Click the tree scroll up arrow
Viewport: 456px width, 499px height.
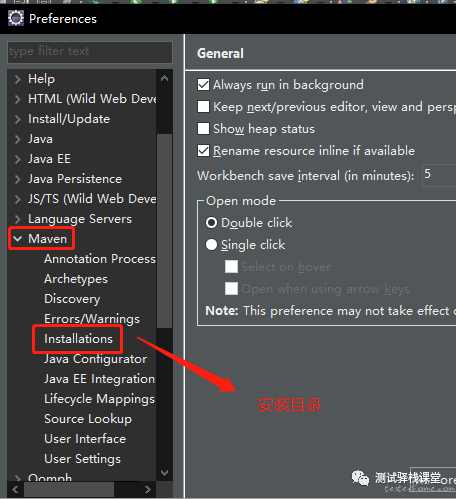(x=164, y=79)
